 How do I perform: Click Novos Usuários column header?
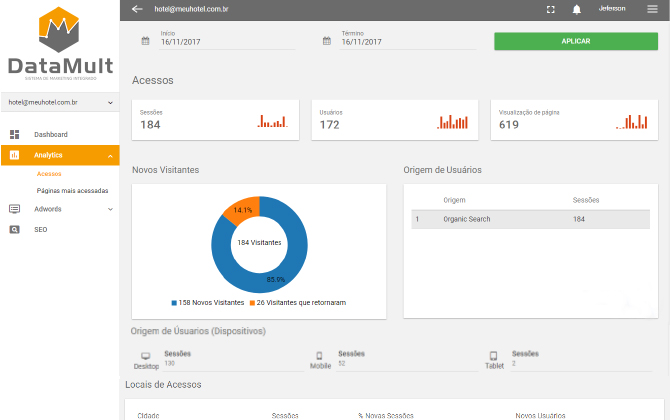click(x=540, y=416)
